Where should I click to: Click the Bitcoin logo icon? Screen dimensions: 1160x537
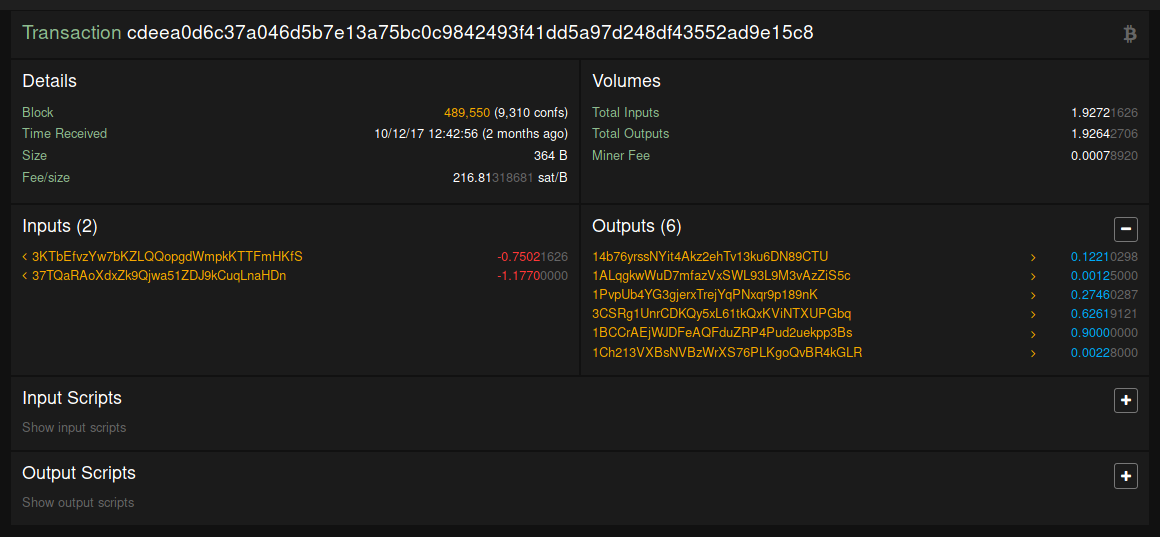point(1130,34)
